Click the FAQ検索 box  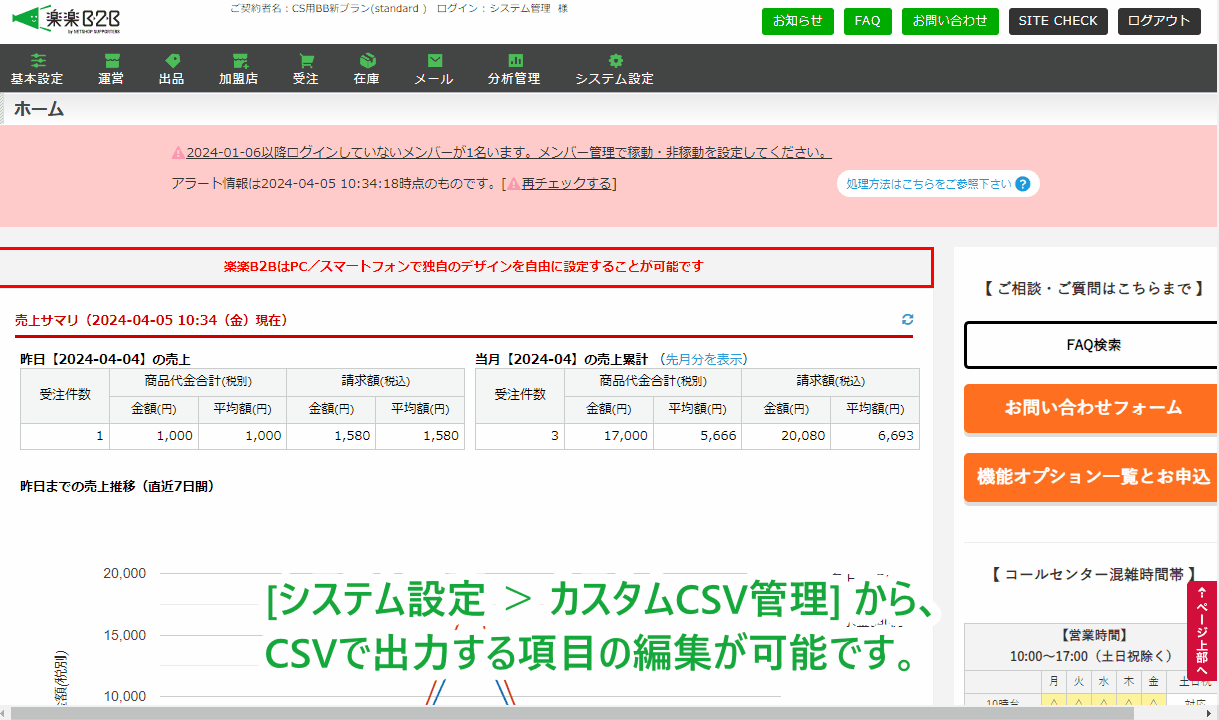(1093, 345)
